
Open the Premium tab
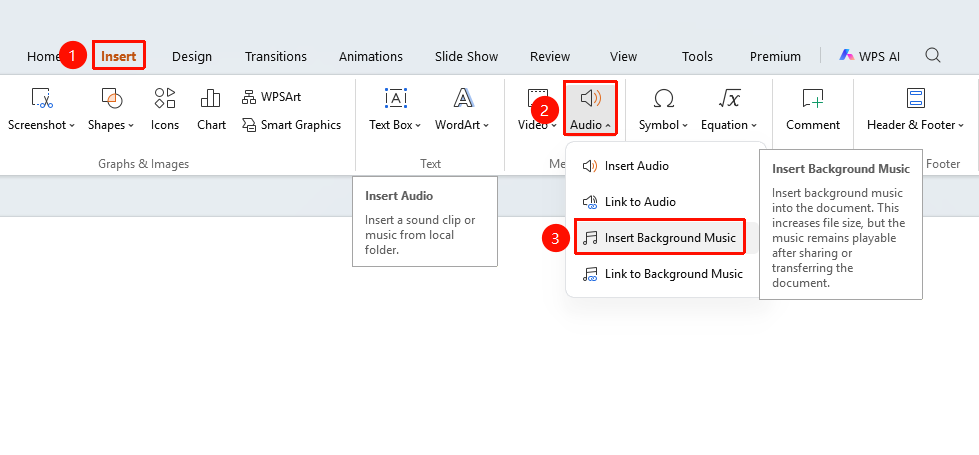point(775,56)
